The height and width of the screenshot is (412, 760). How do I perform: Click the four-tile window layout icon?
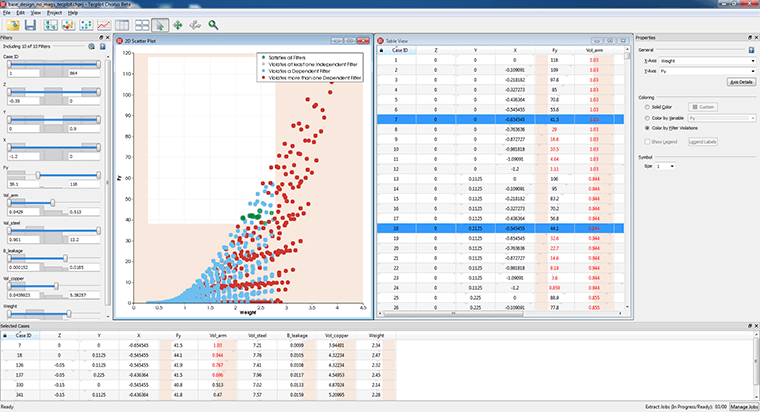pyautogui.click(x=142, y=25)
